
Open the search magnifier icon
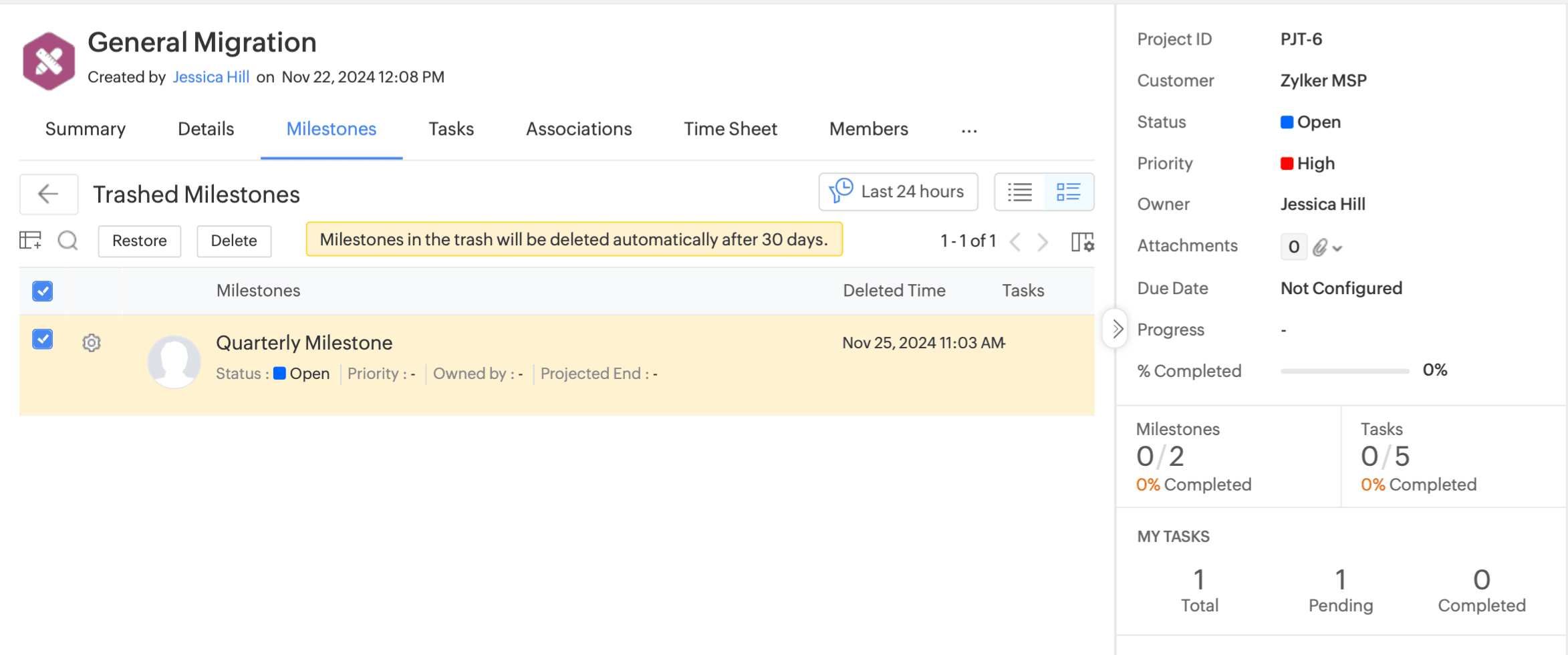coord(68,241)
